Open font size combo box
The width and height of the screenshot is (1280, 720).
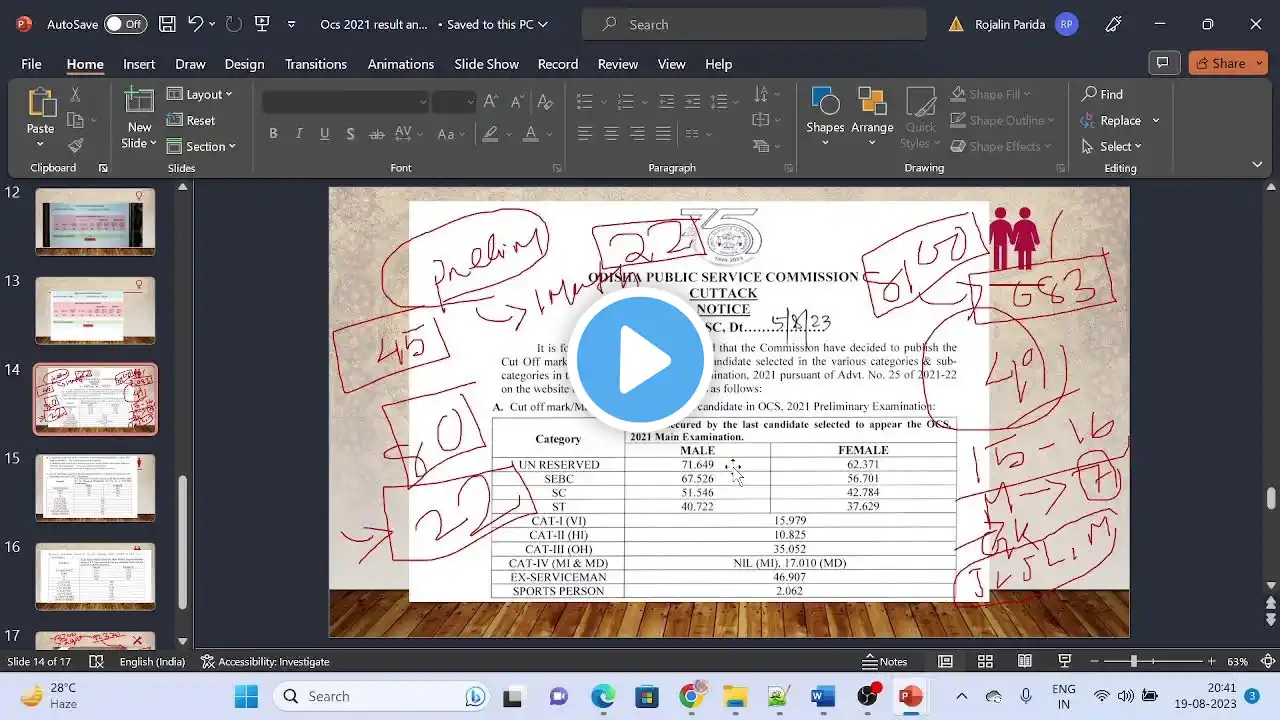(454, 102)
